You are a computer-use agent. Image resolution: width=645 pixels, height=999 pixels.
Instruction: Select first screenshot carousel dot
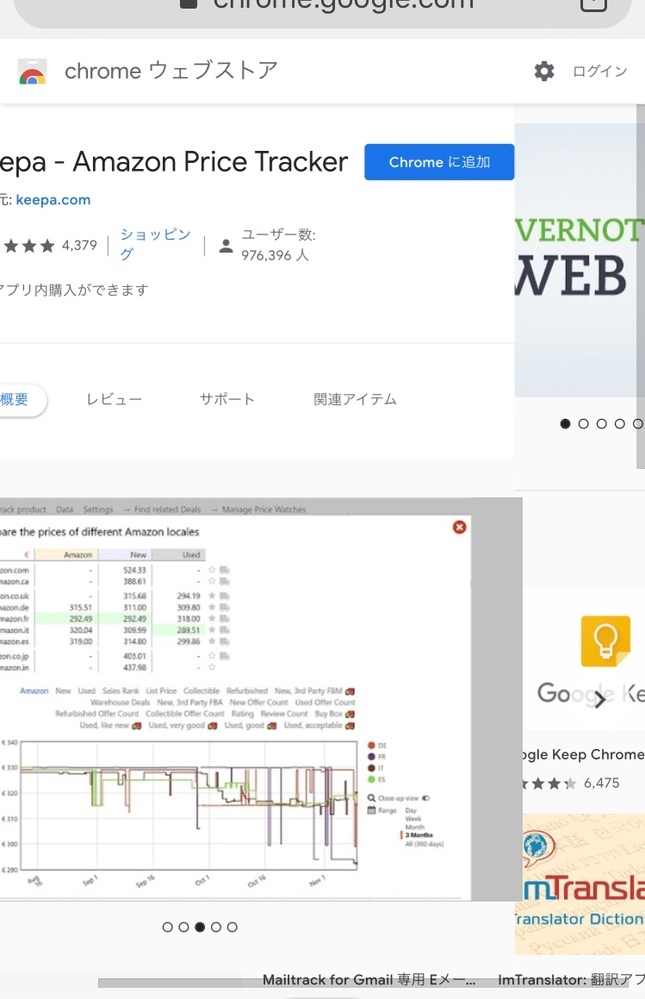tap(168, 927)
